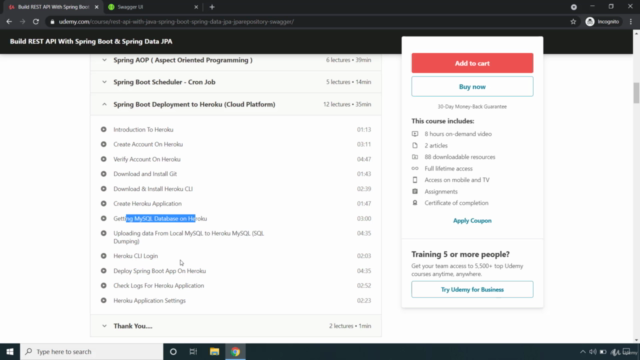Screen dimensions: 640x360
Task: Open the Incognito profile icon
Action: pyautogui.click(x=590, y=22)
